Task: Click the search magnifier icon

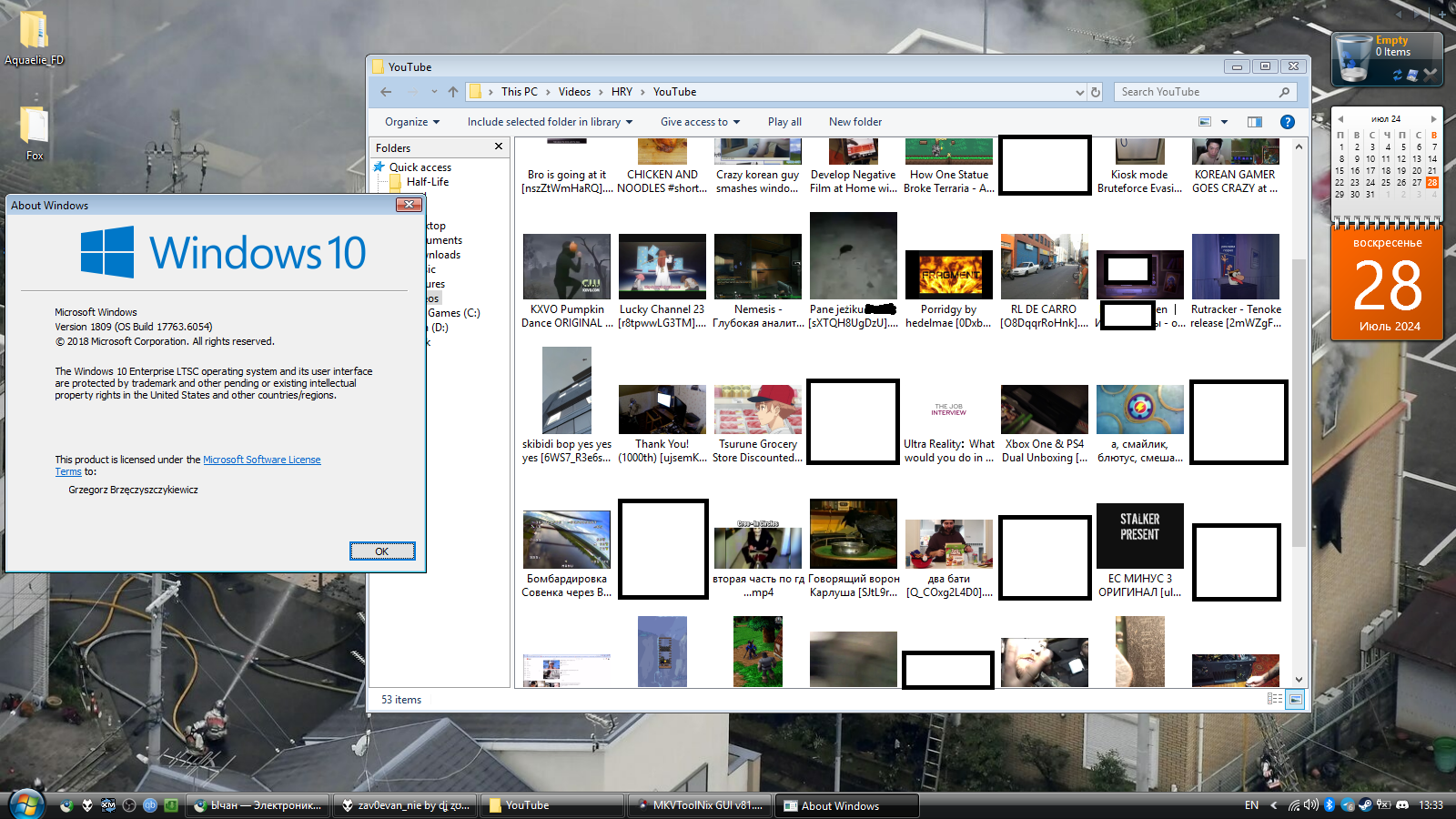Action: coord(1284,92)
